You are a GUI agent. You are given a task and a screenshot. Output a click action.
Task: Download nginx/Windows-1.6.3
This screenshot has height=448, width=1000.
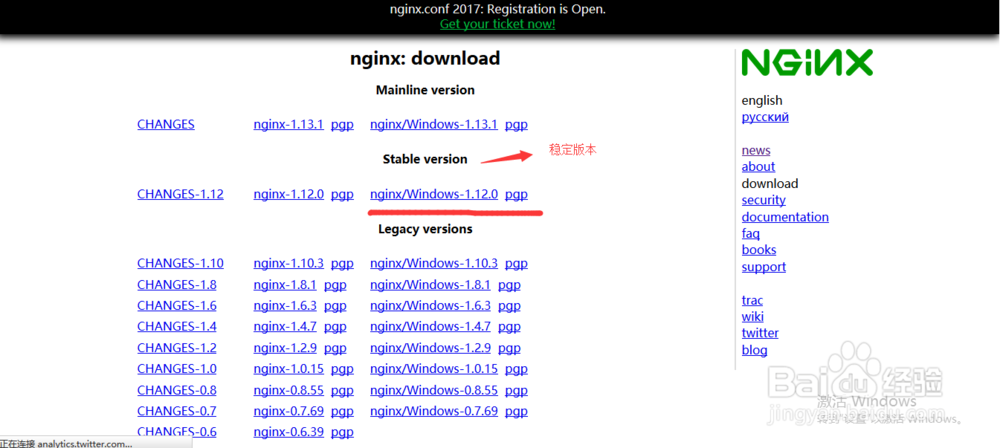(x=430, y=306)
